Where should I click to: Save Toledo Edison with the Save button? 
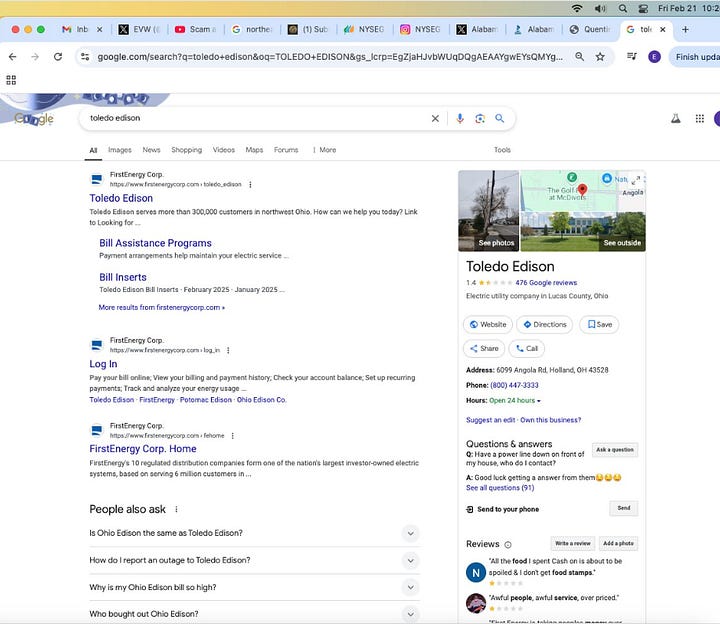[x=599, y=325]
